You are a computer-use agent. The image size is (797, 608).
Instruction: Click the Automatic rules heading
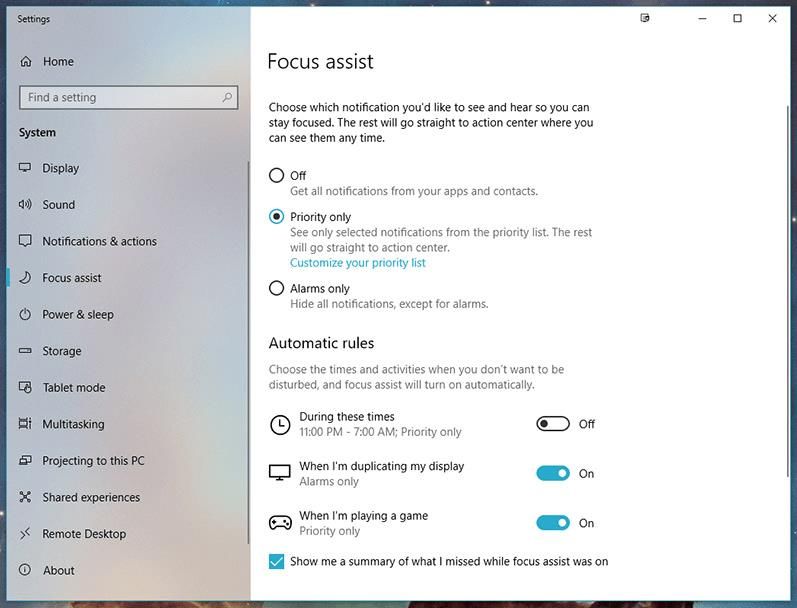coord(321,343)
